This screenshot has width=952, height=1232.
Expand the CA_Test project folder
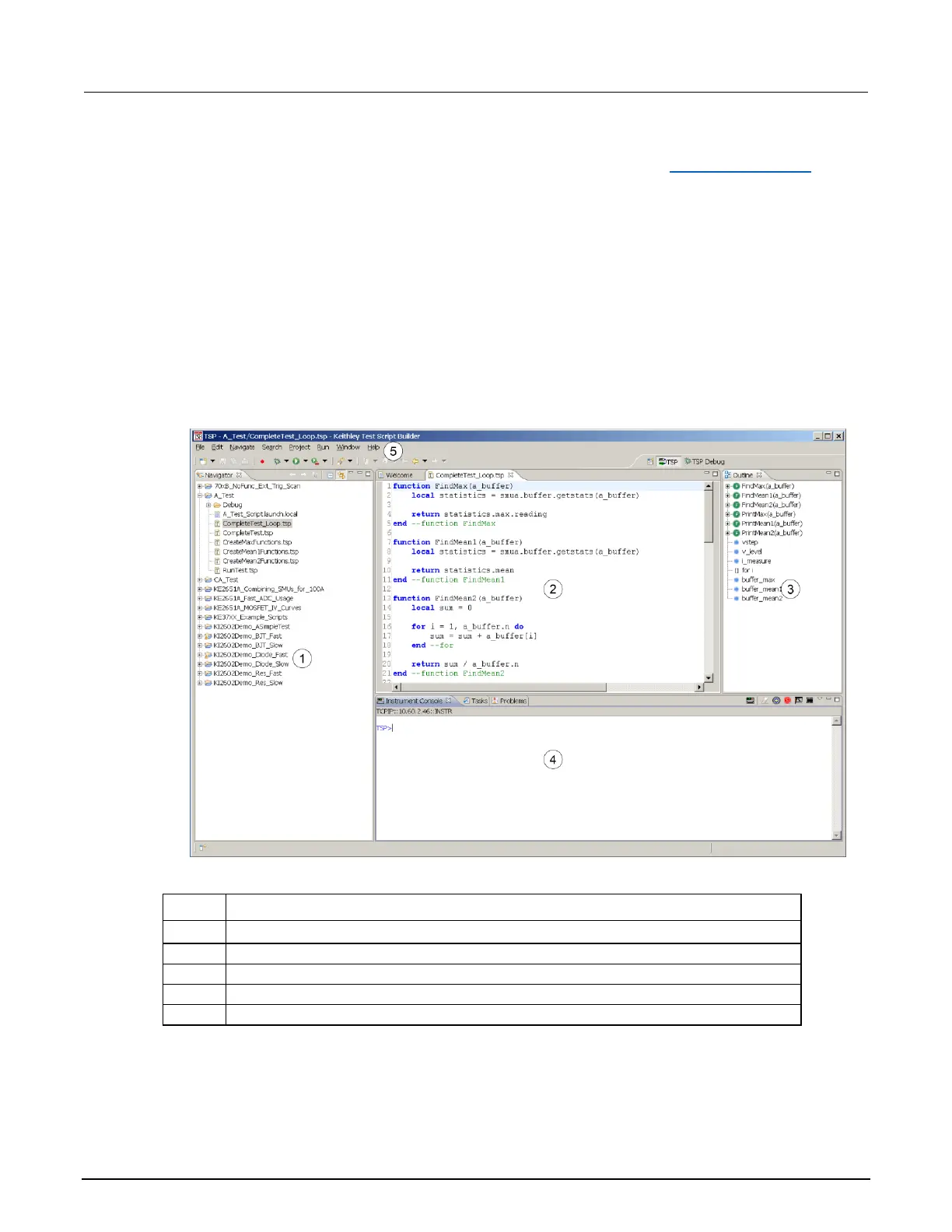pos(200,580)
